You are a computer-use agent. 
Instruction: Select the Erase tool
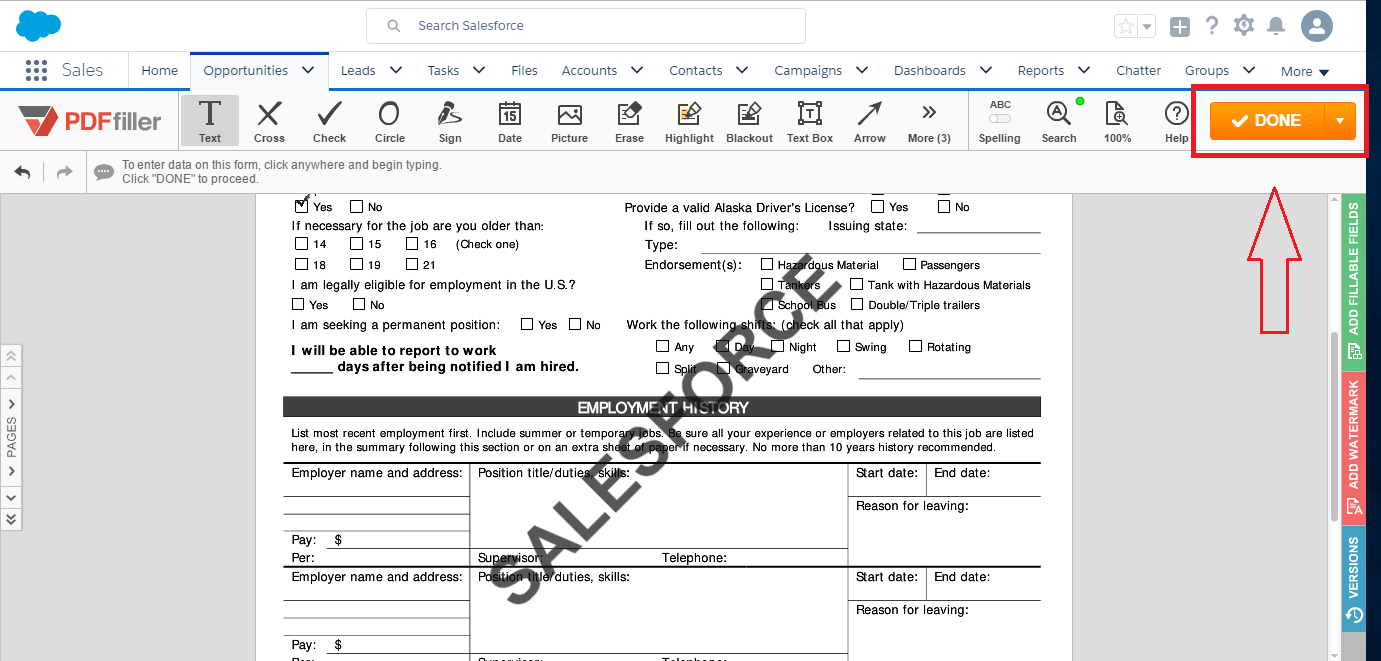(629, 121)
